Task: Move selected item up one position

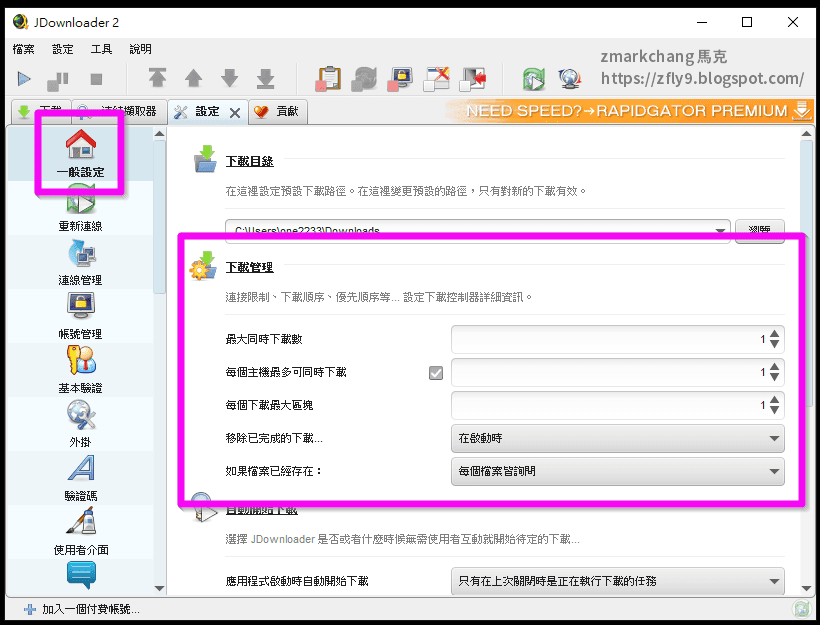Action: [x=193, y=78]
